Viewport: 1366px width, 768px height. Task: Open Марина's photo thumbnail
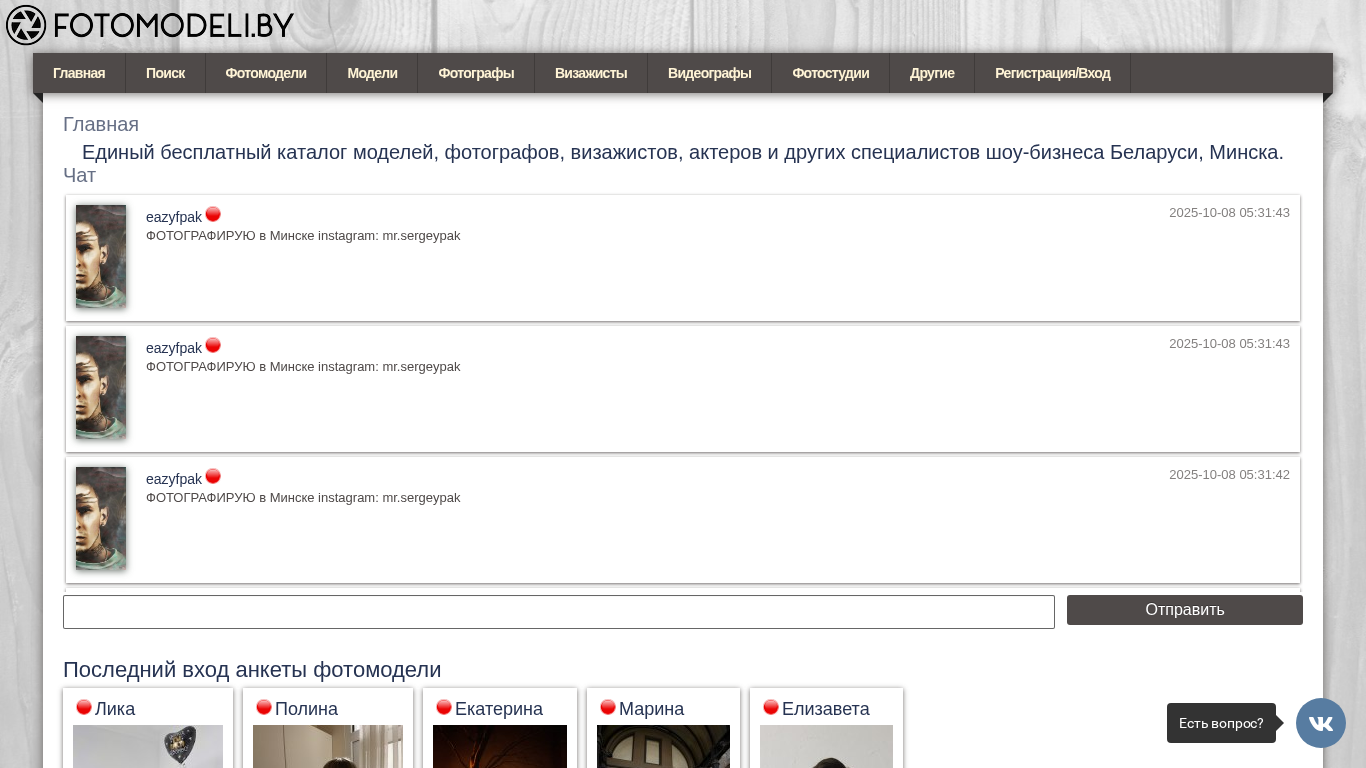pos(663,746)
